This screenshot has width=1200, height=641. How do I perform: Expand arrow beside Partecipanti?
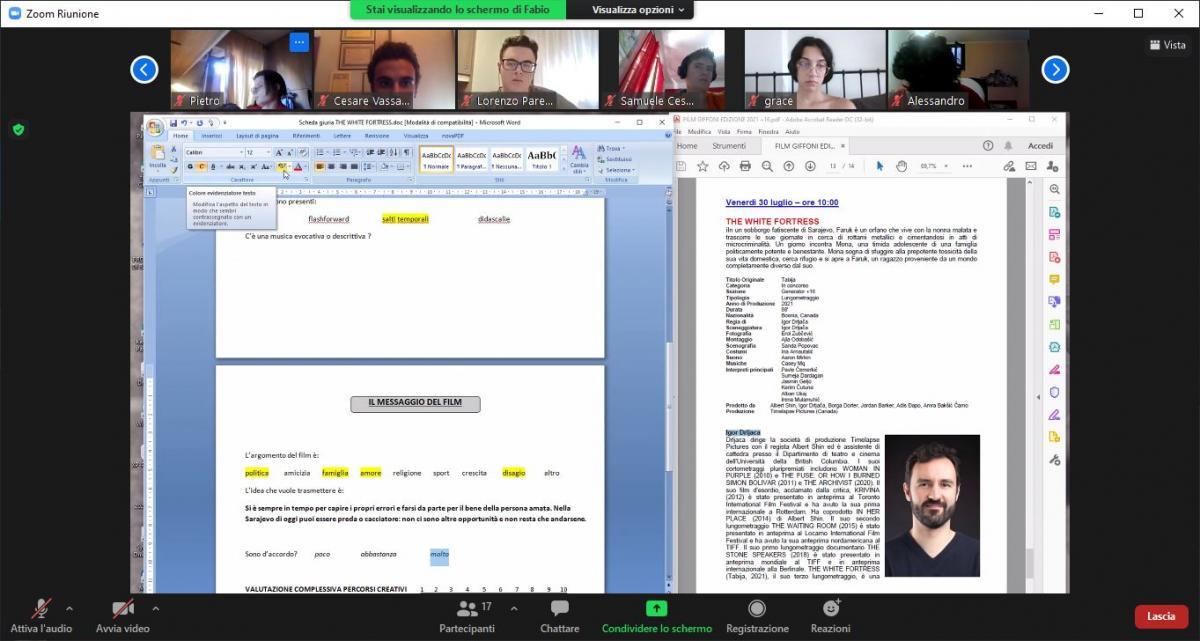514,607
